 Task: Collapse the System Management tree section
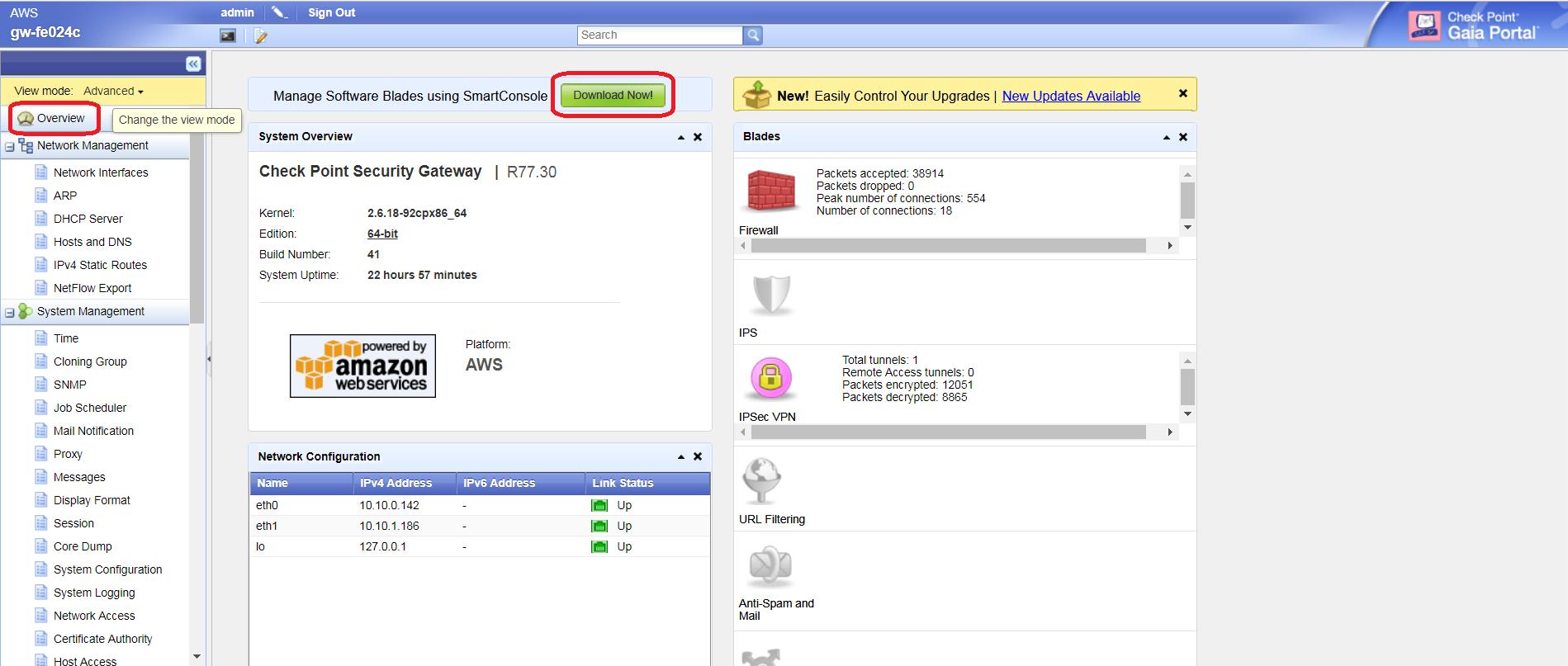point(10,312)
